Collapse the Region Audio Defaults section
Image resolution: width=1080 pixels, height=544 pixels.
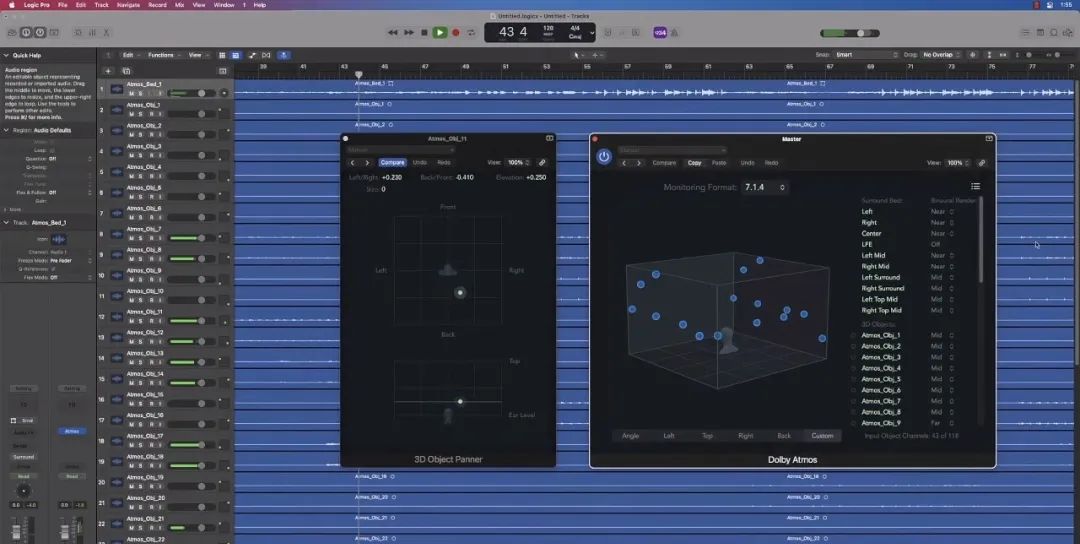(6, 130)
